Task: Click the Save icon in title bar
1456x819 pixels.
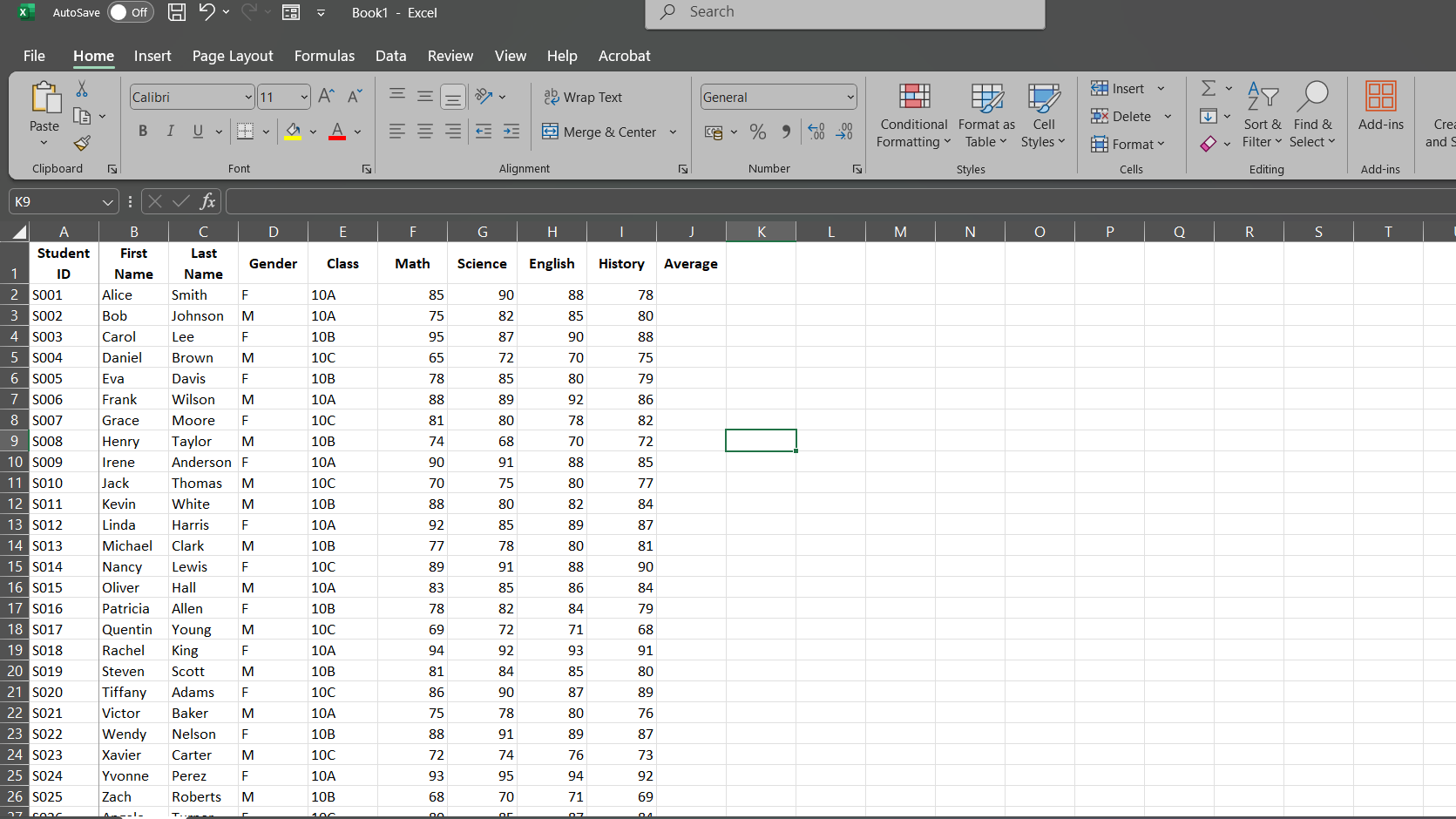Action: click(177, 12)
